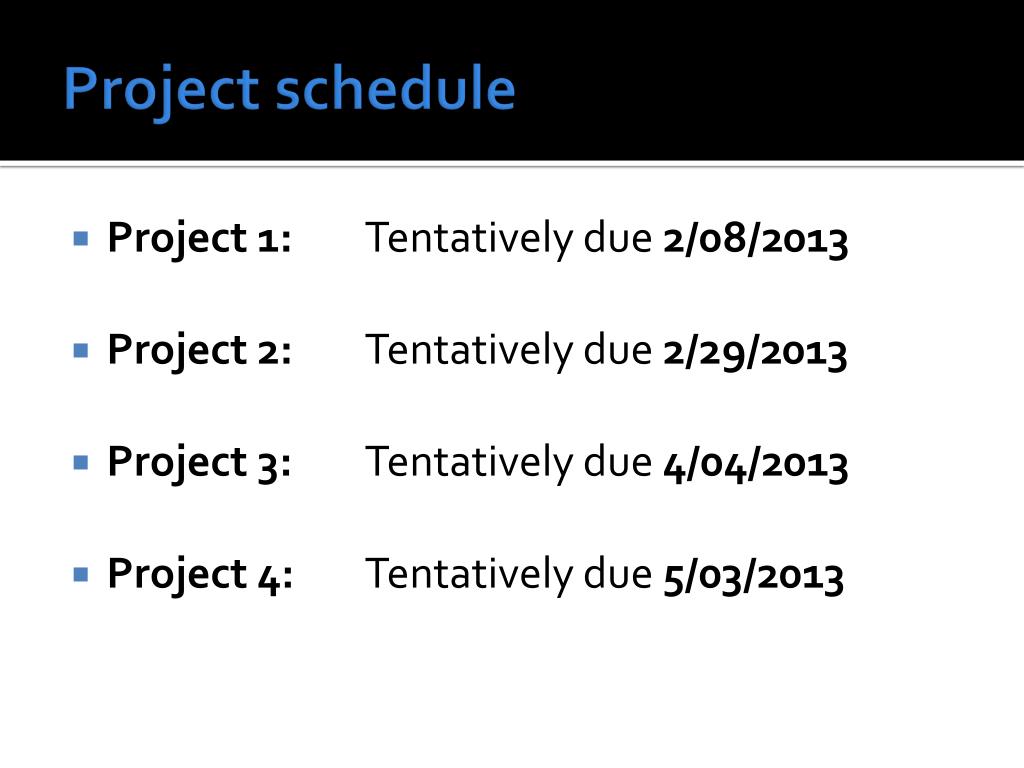This screenshot has width=1024, height=768.
Task: Select the Project 3: label
Action: click(199, 463)
